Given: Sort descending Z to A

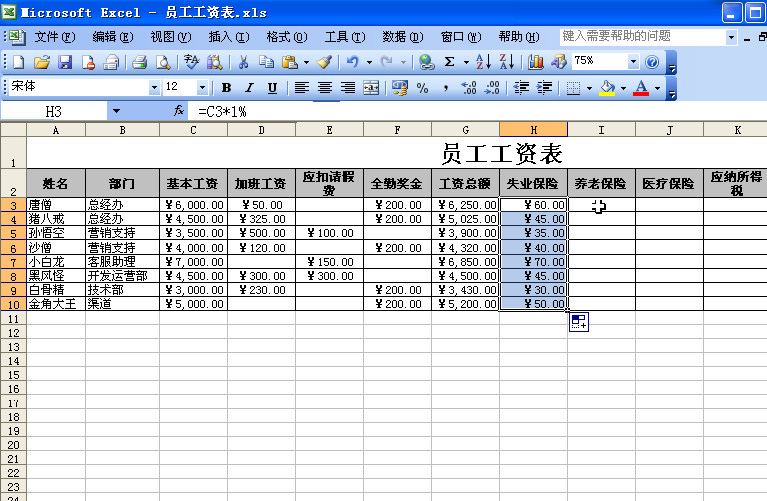Looking at the screenshot, I should click(x=507, y=62).
